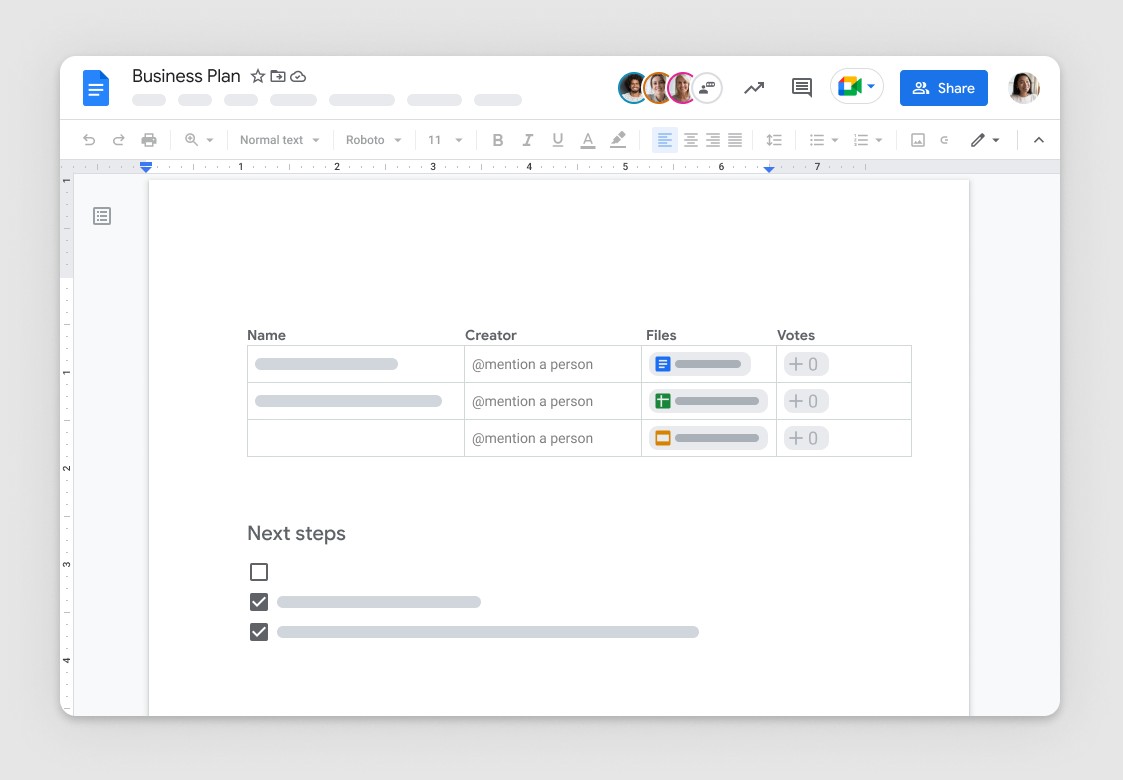Check the empty Next steps checkbox
This screenshot has width=1123, height=780.
tap(259, 572)
